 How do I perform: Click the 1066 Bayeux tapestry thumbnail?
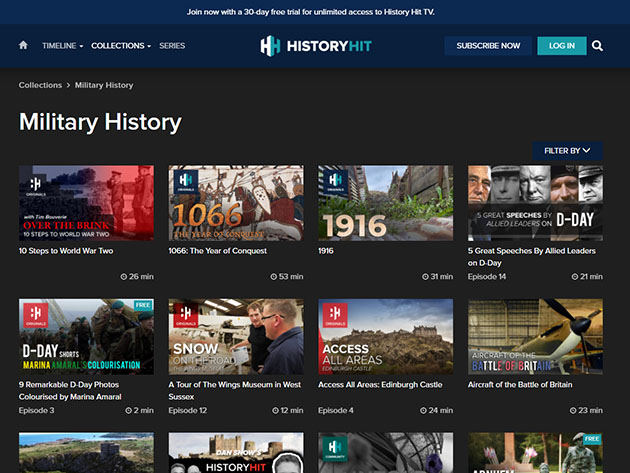[x=236, y=203]
